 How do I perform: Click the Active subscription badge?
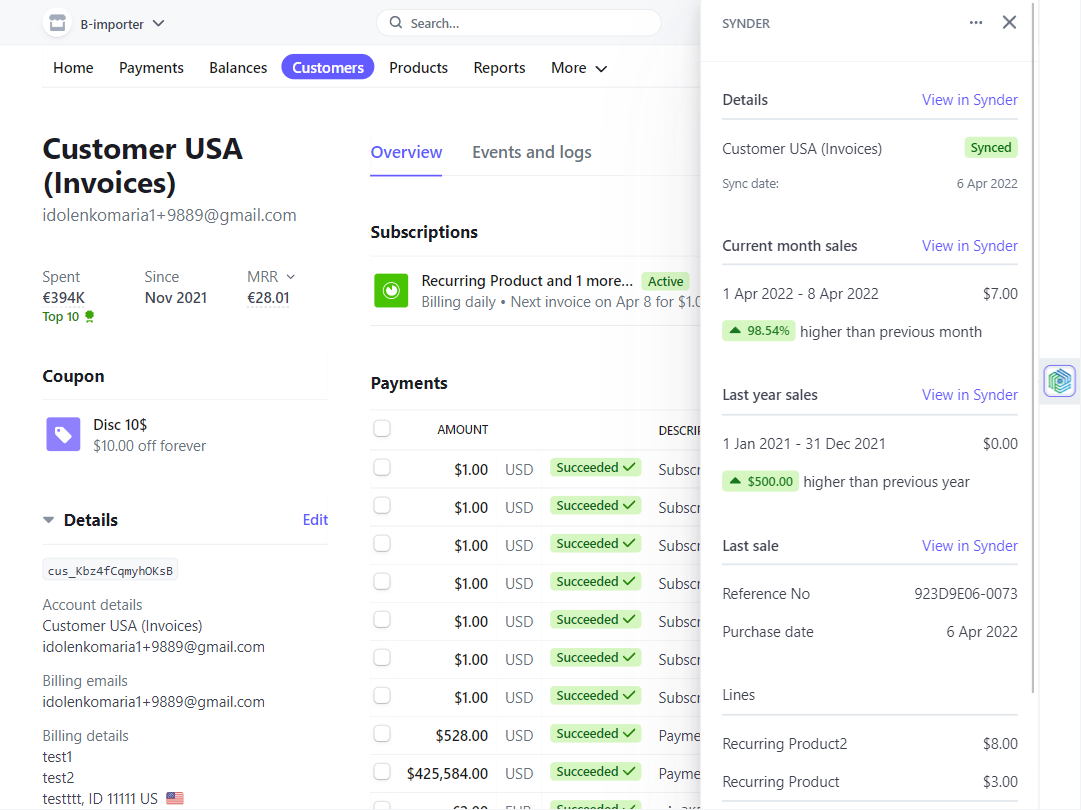pyautogui.click(x=665, y=281)
